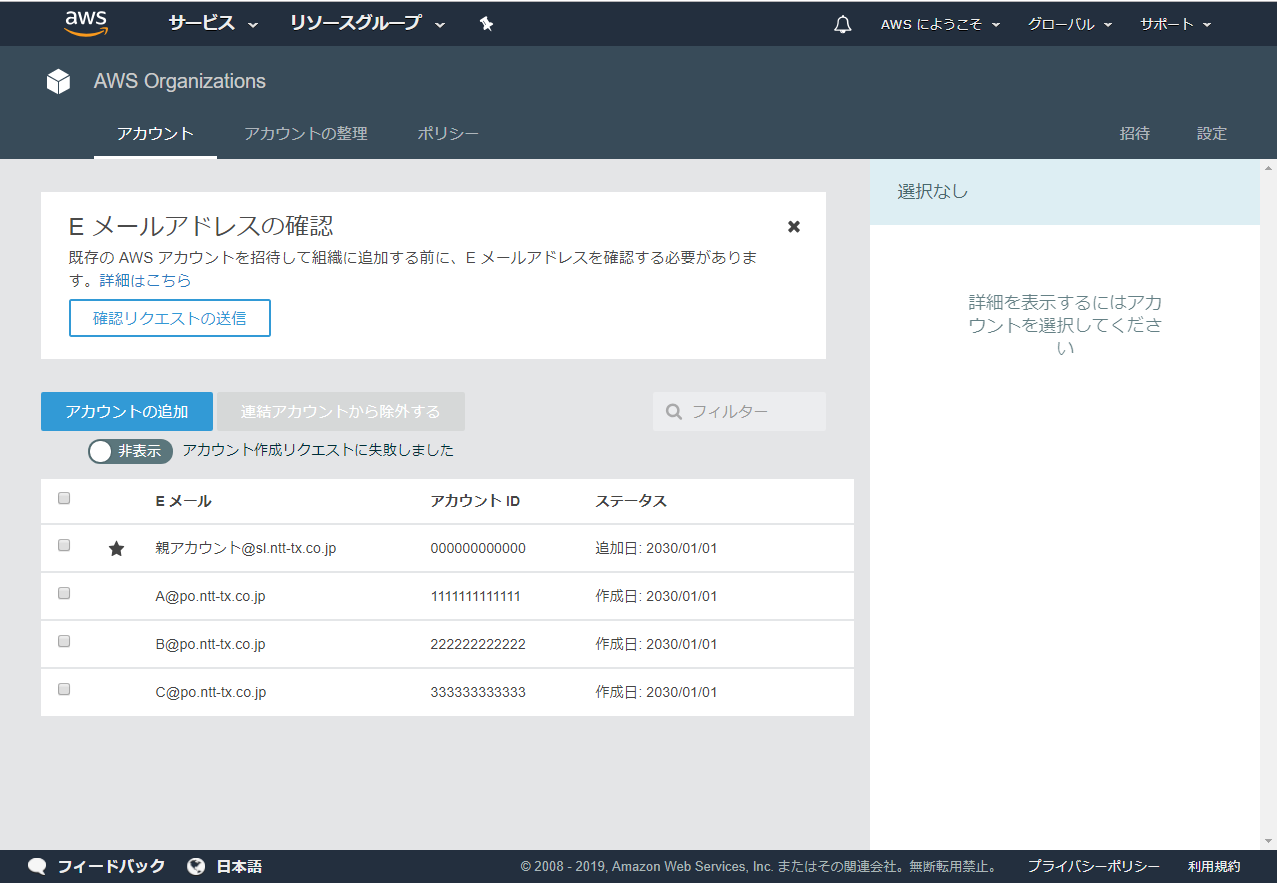Viewport: 1277px width, 883px height.
Task: Open the グローバル region dropdown
Action: [x=1070, y=25]
